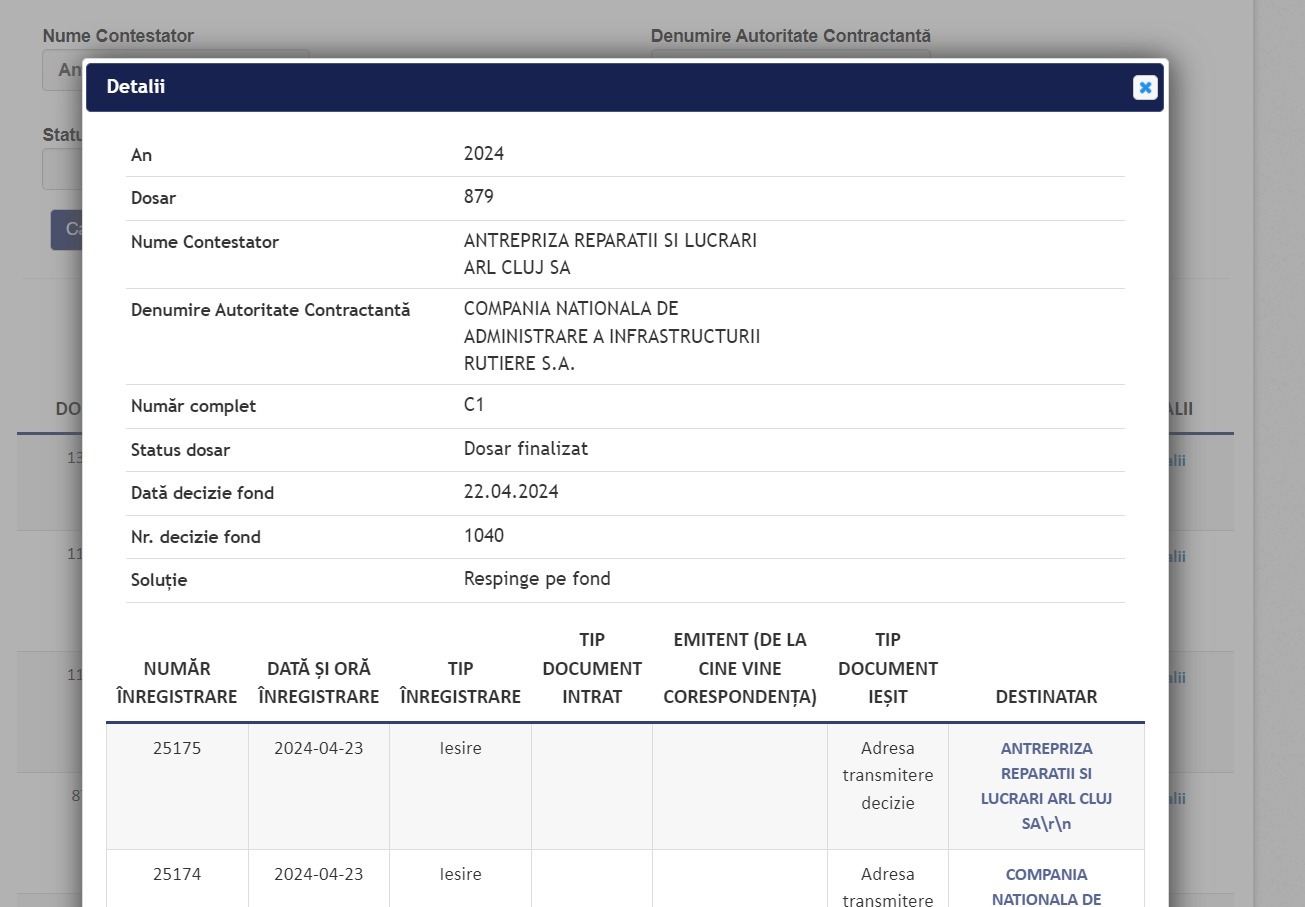Select the Număr complet value C1
The image size is (1305, 907).
pyautogui.click(x=474, y=405)
